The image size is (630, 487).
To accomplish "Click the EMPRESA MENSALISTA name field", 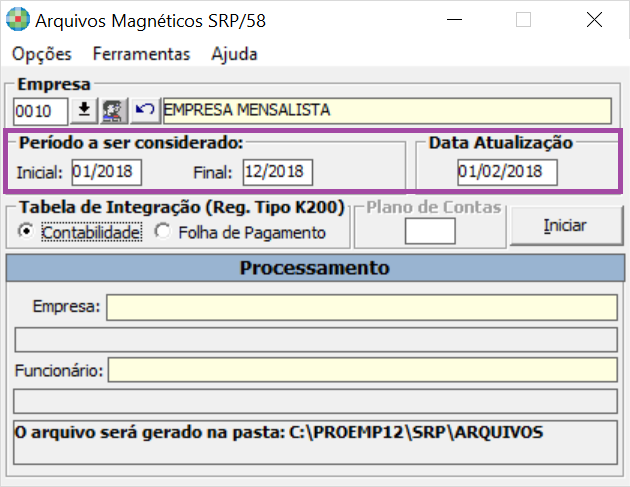I will click(387, 110).
